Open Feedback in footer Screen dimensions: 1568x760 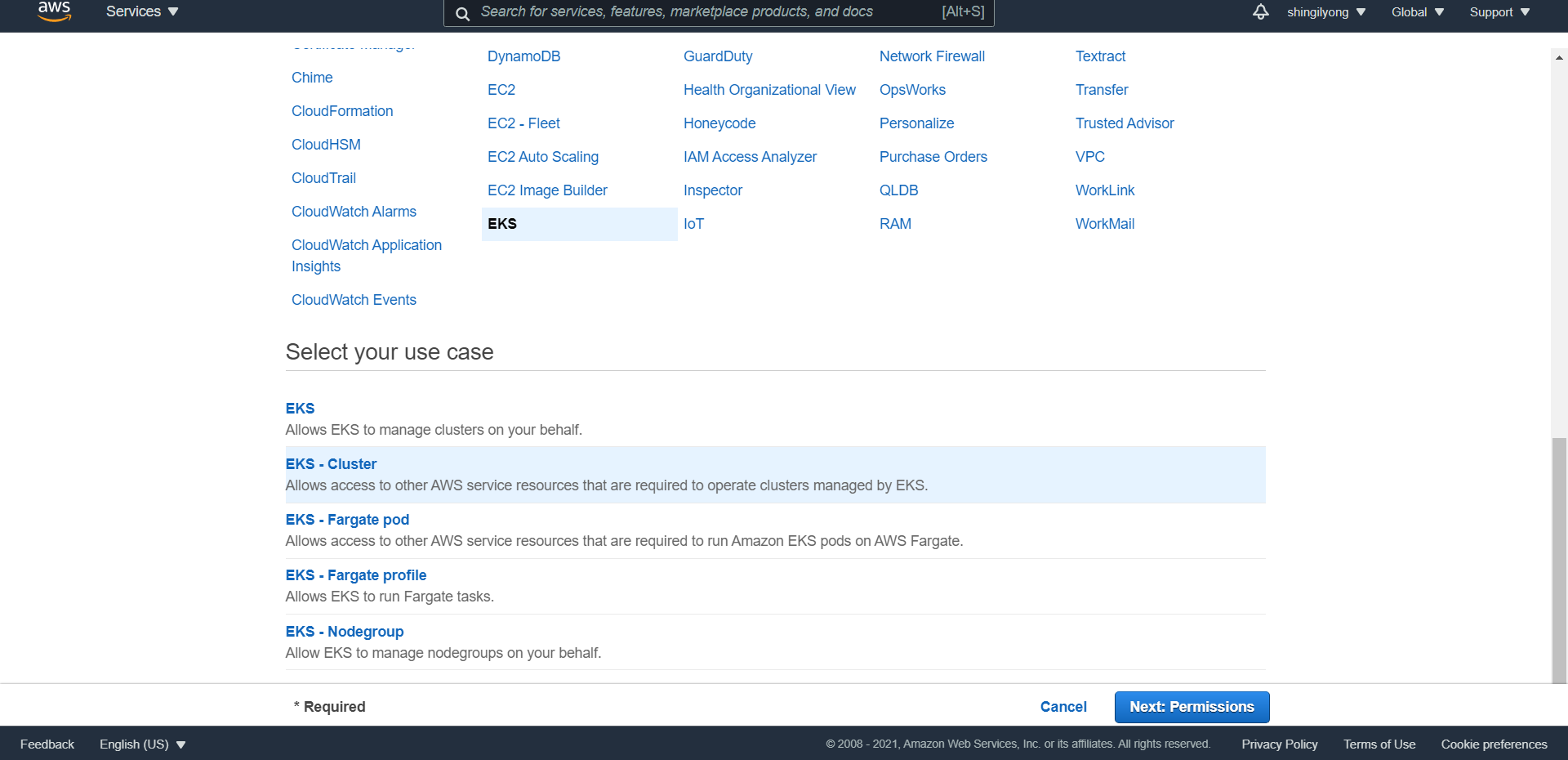[47, 744]
